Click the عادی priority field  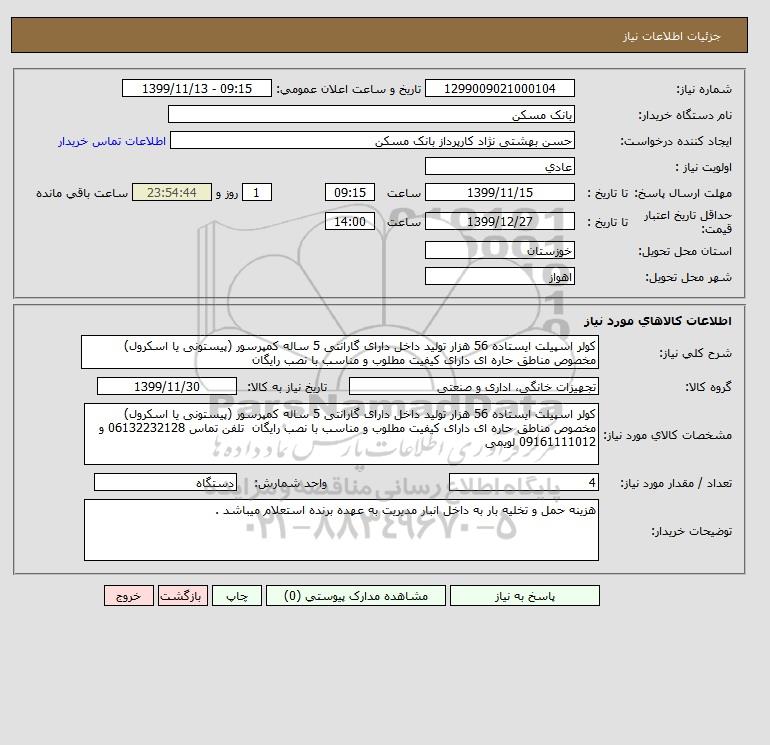(499, 166)
